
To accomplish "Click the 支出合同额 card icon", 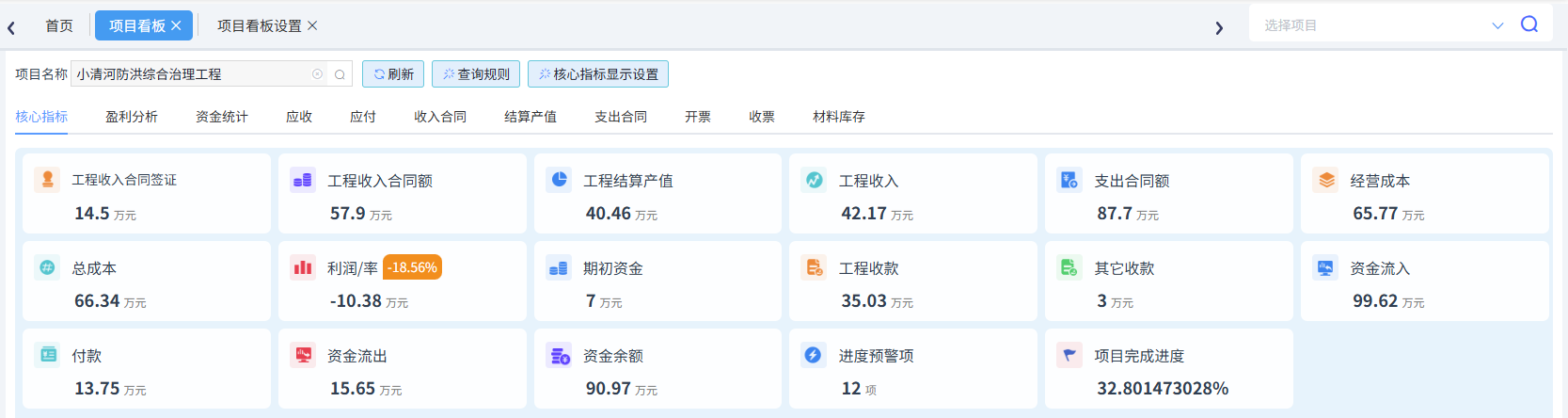I will click(x=1069, y=180).
